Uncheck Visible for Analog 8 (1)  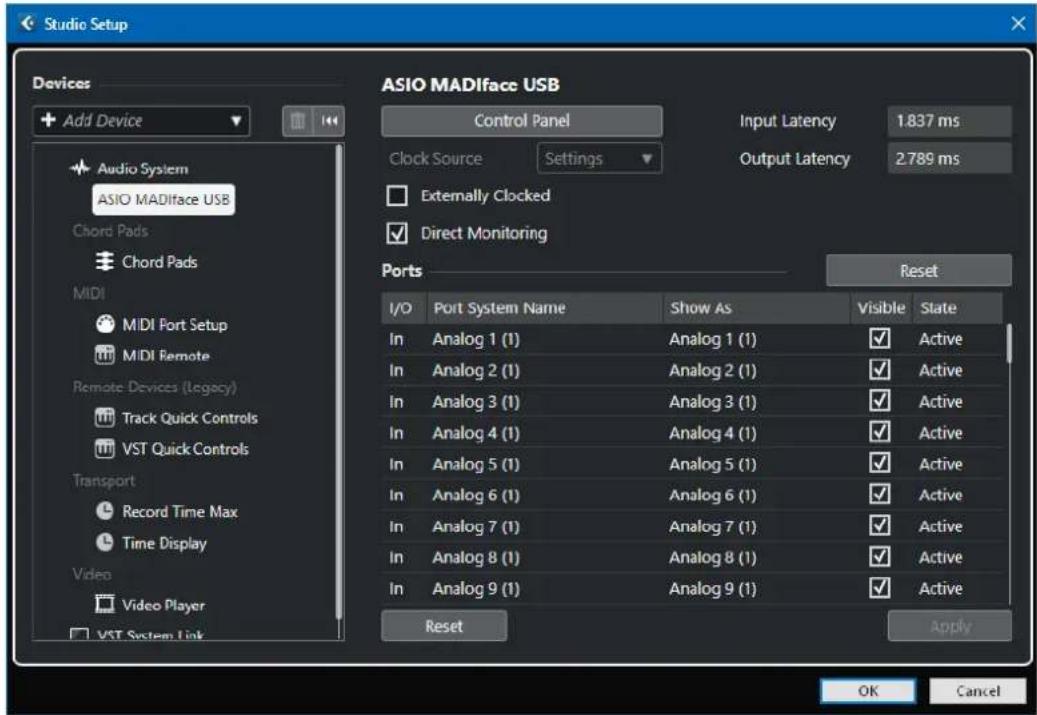(x=880, y=556)
